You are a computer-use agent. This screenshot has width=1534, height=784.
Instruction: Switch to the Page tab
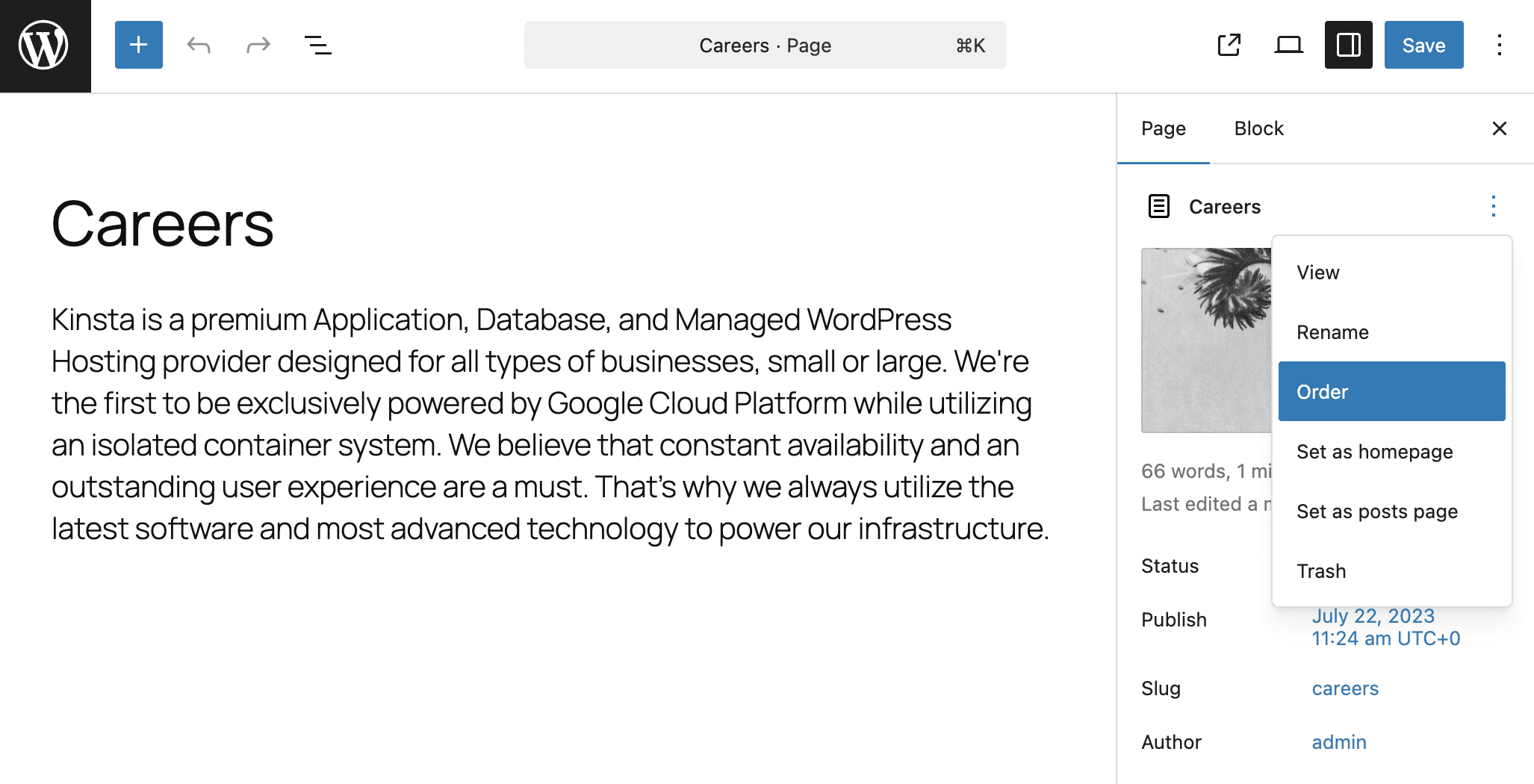(x=1163, y=128)
